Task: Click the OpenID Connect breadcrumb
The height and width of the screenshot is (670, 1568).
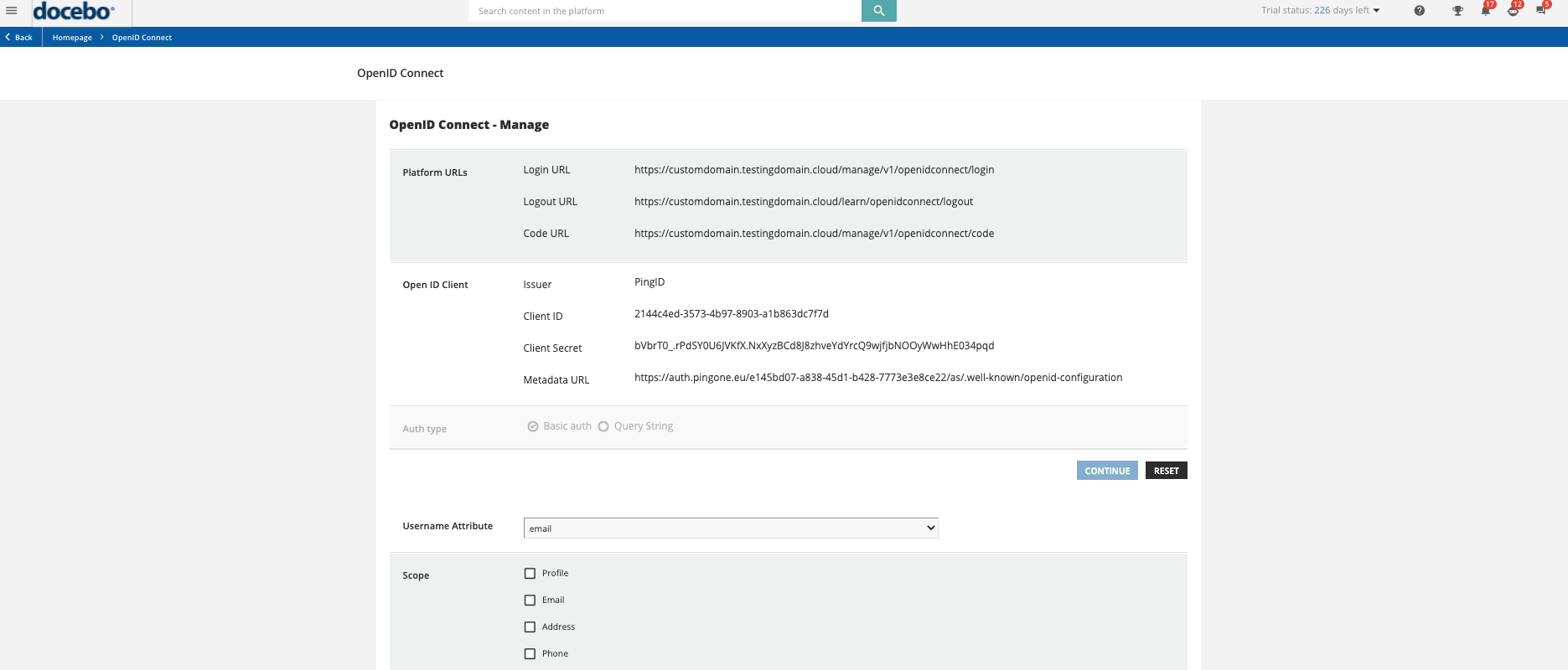Action: point(142,38)
